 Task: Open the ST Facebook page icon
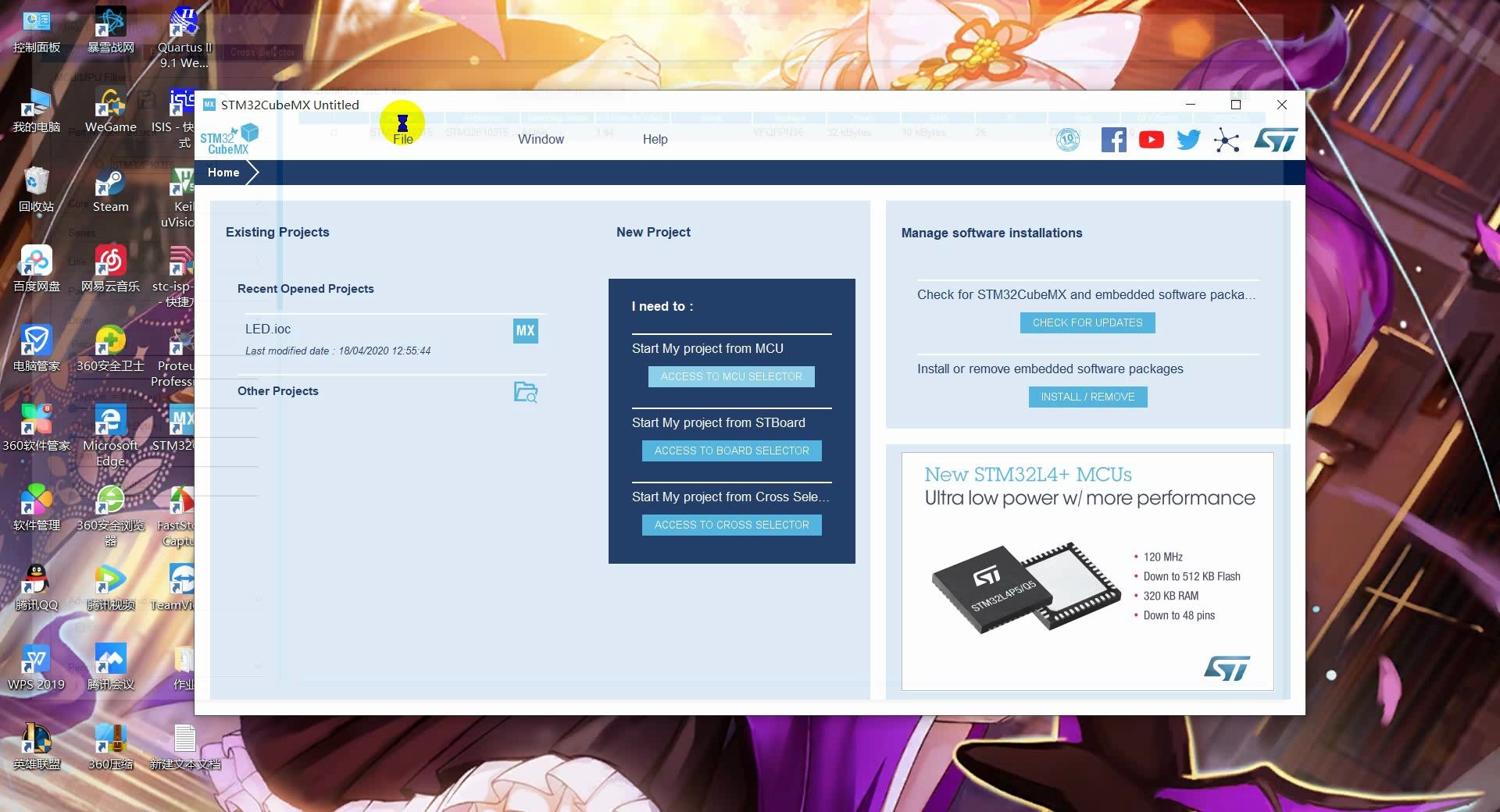[x=1113, y=140]
